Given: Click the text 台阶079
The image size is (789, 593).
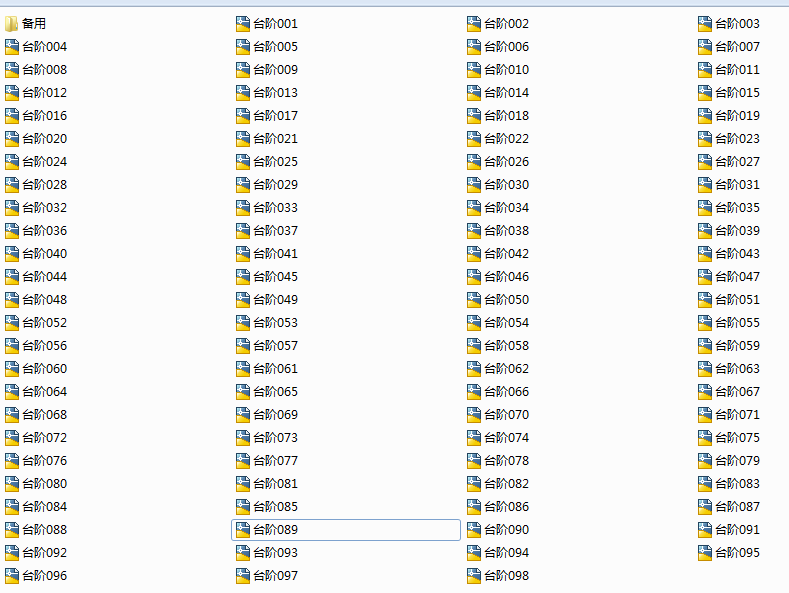Looking at the screenshot, I should 737,461.
